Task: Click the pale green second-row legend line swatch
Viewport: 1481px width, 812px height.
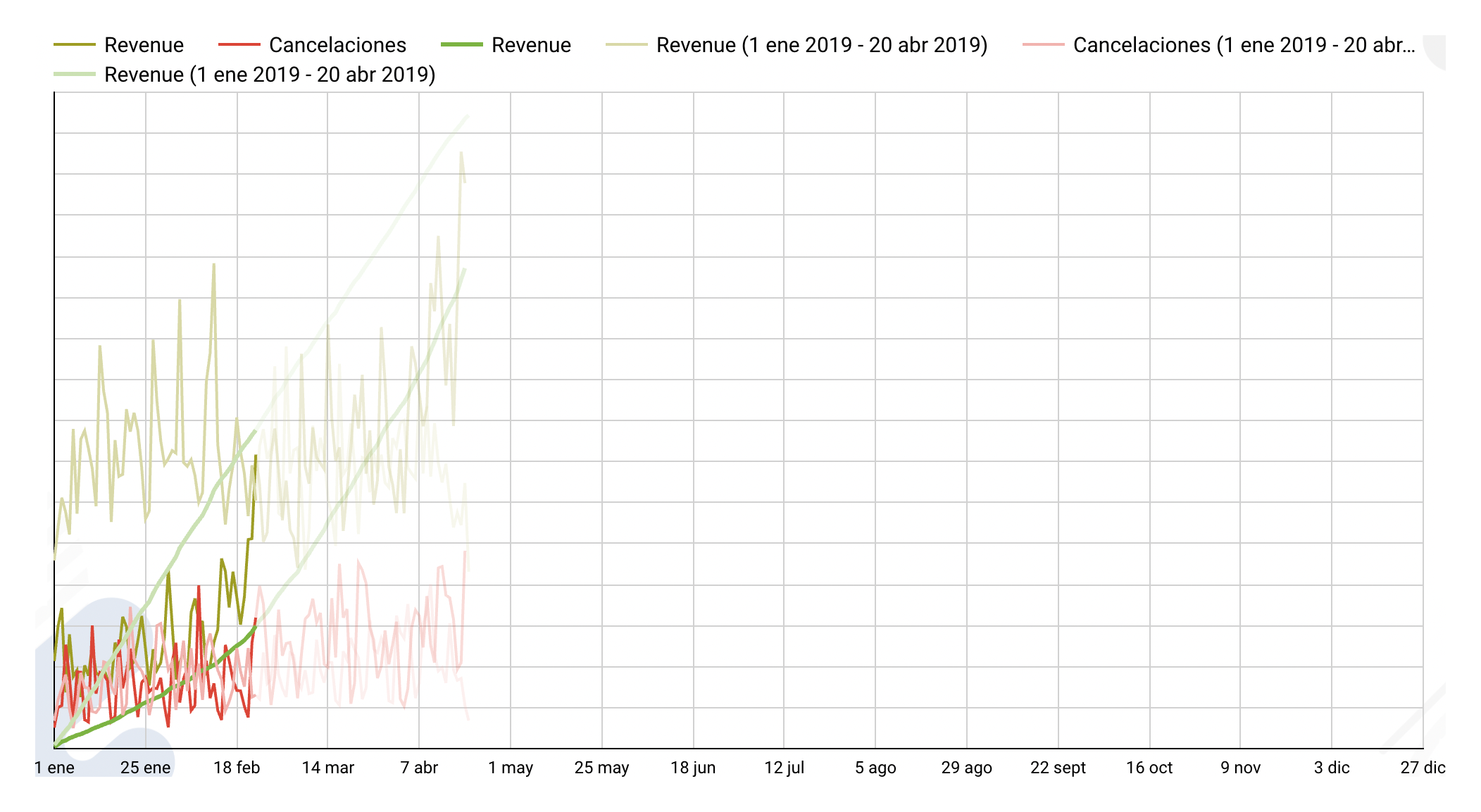Action: [x=75, y=75]
